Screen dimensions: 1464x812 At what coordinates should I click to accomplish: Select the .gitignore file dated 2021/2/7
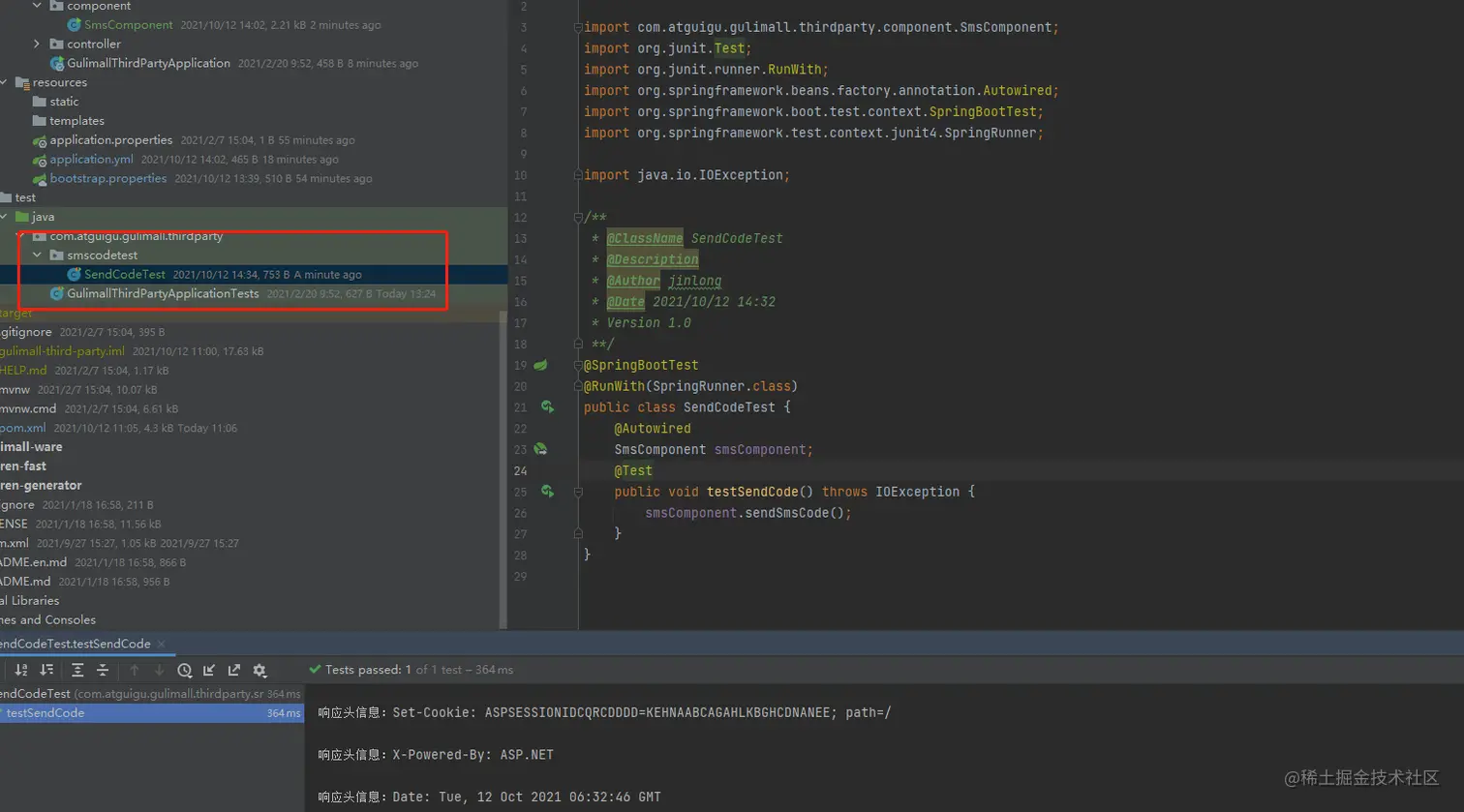pos(26,333)
